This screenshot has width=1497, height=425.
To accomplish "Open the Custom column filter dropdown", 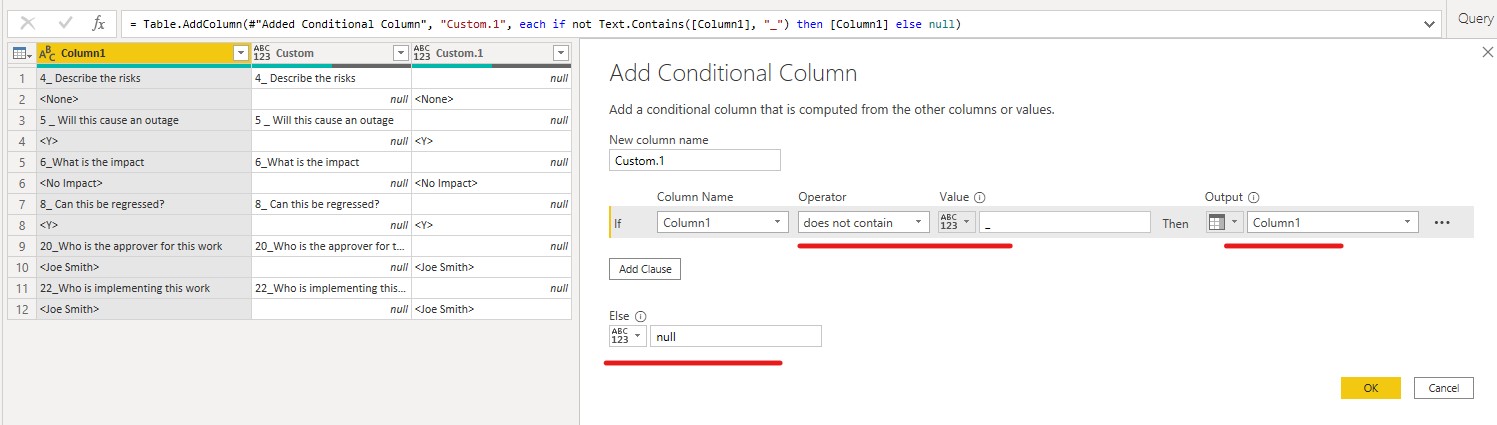I will [400, 53].
